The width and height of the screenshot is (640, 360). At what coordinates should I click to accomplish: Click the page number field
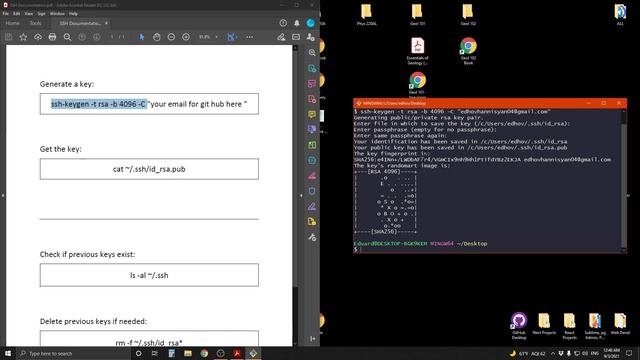click(112, 37)
